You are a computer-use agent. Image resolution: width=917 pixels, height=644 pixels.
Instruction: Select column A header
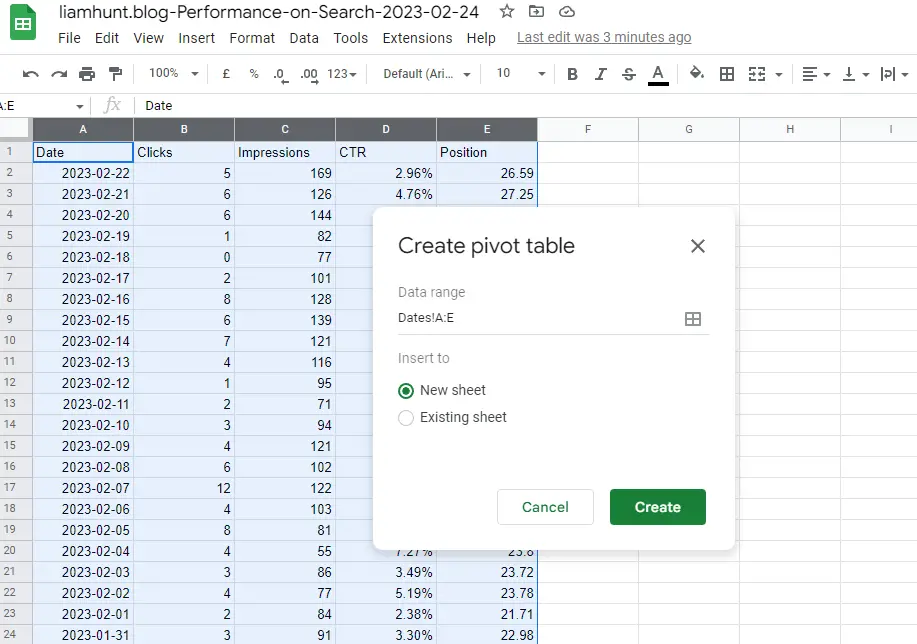(x=83, y=129)
